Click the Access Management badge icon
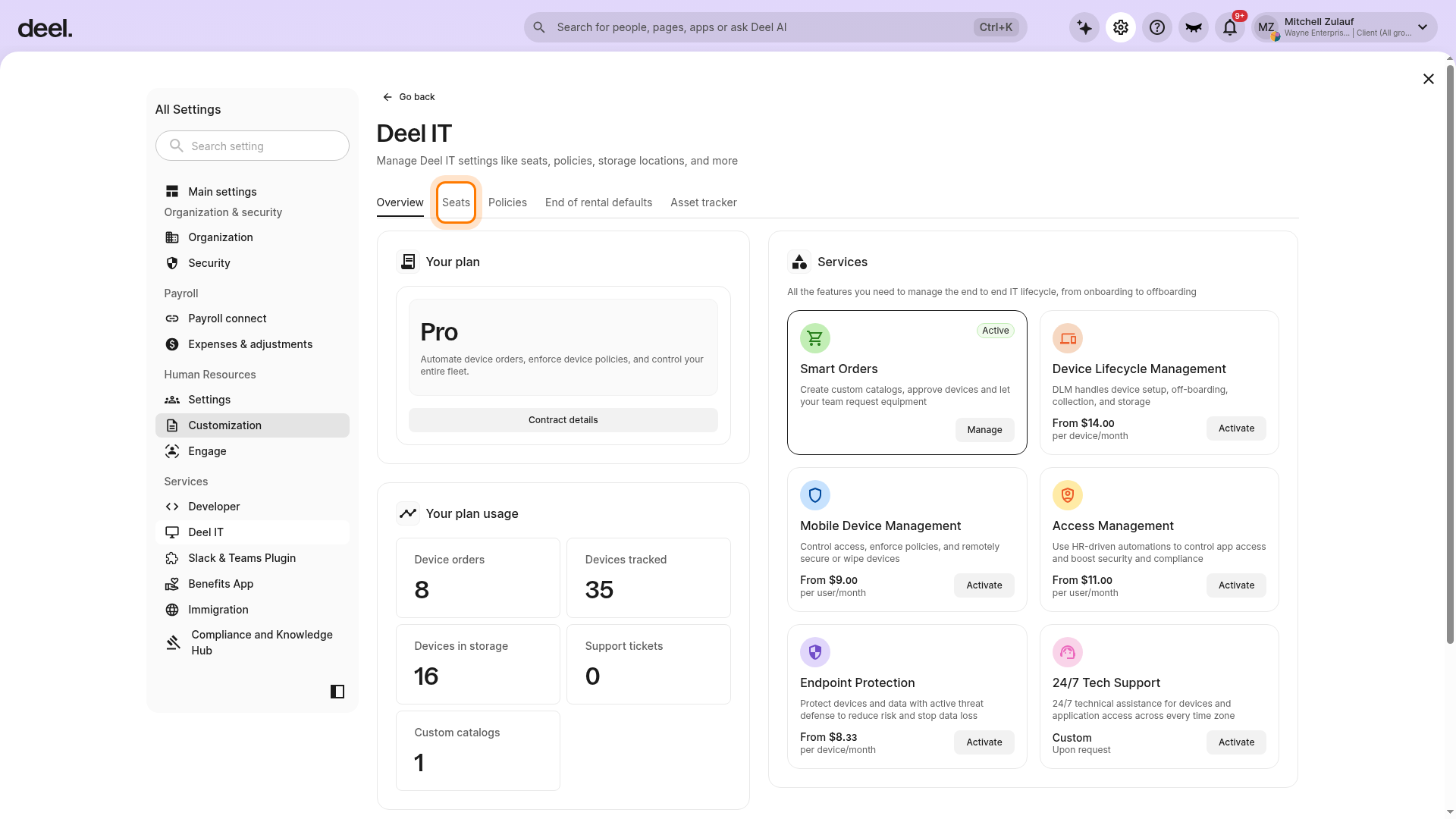Screen dimensions: 1456x819 point(1068,495)
